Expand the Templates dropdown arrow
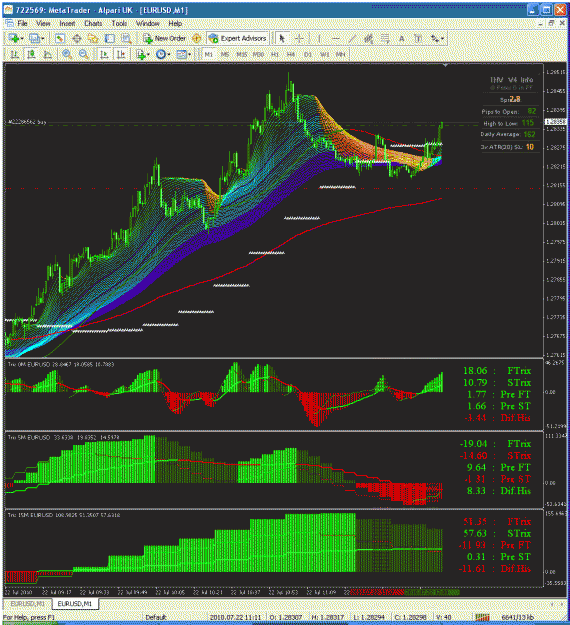 point(189,55)
